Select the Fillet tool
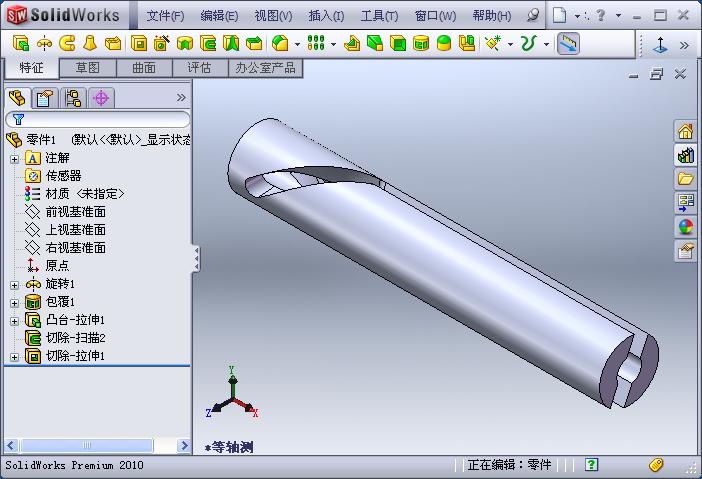This screenshot has width=702, height=479. [280, 43]
